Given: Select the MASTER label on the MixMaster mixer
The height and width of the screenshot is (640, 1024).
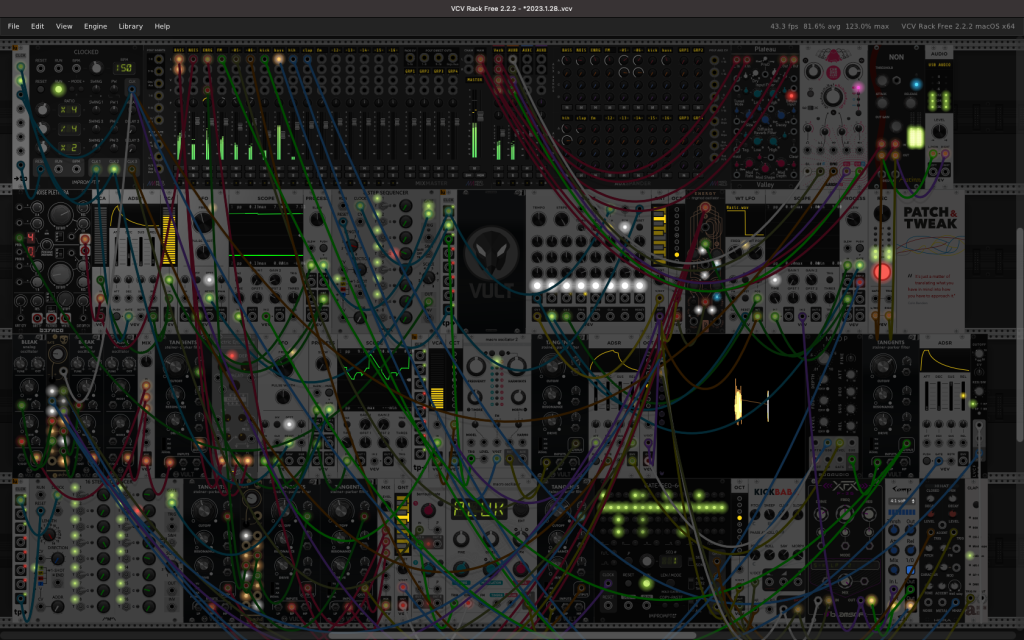Looking at the screenshot, I should pyautogui.click(x=474, y=80).
